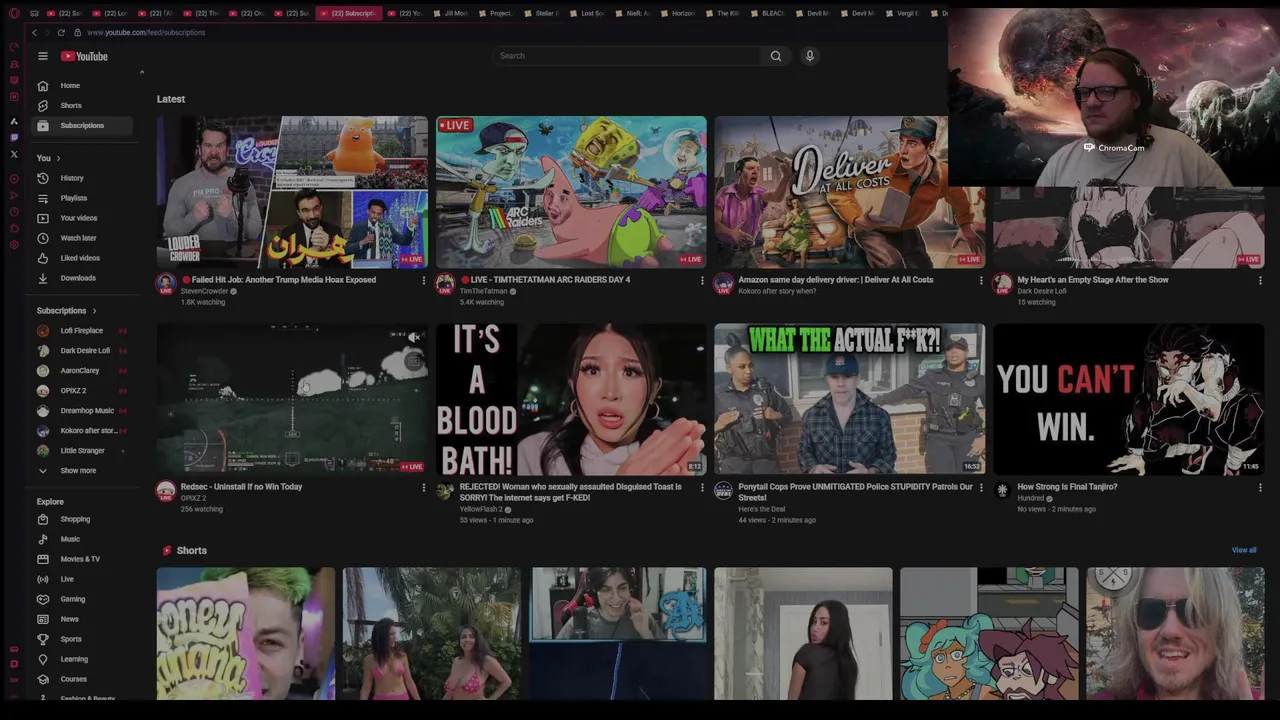Switch to the Jill browser tab
This screenshot has height=720, width=1280.
(450, 13)
